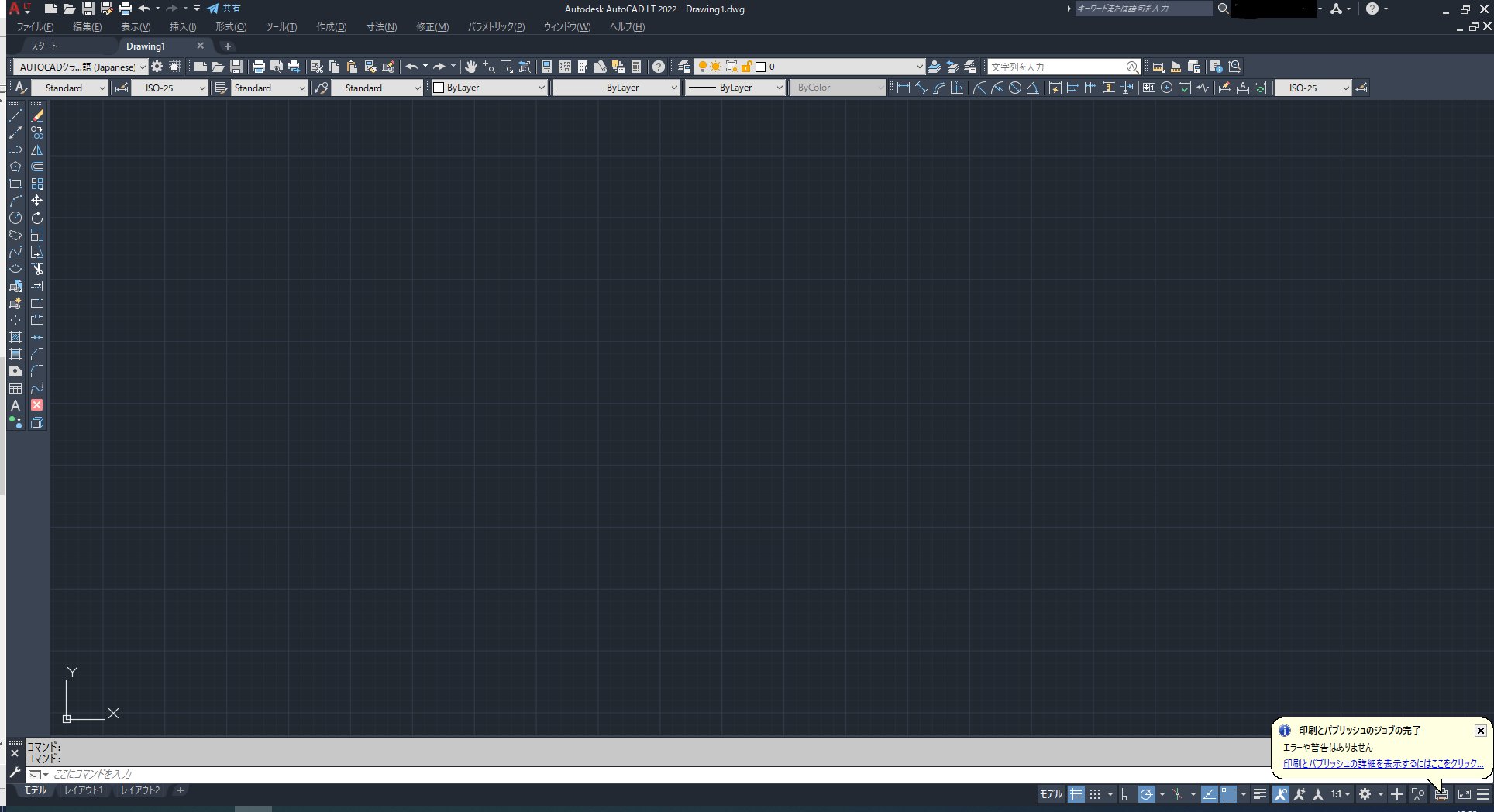Select the Multiline Text A tool
1494x812 pixels.
[15, 405]
